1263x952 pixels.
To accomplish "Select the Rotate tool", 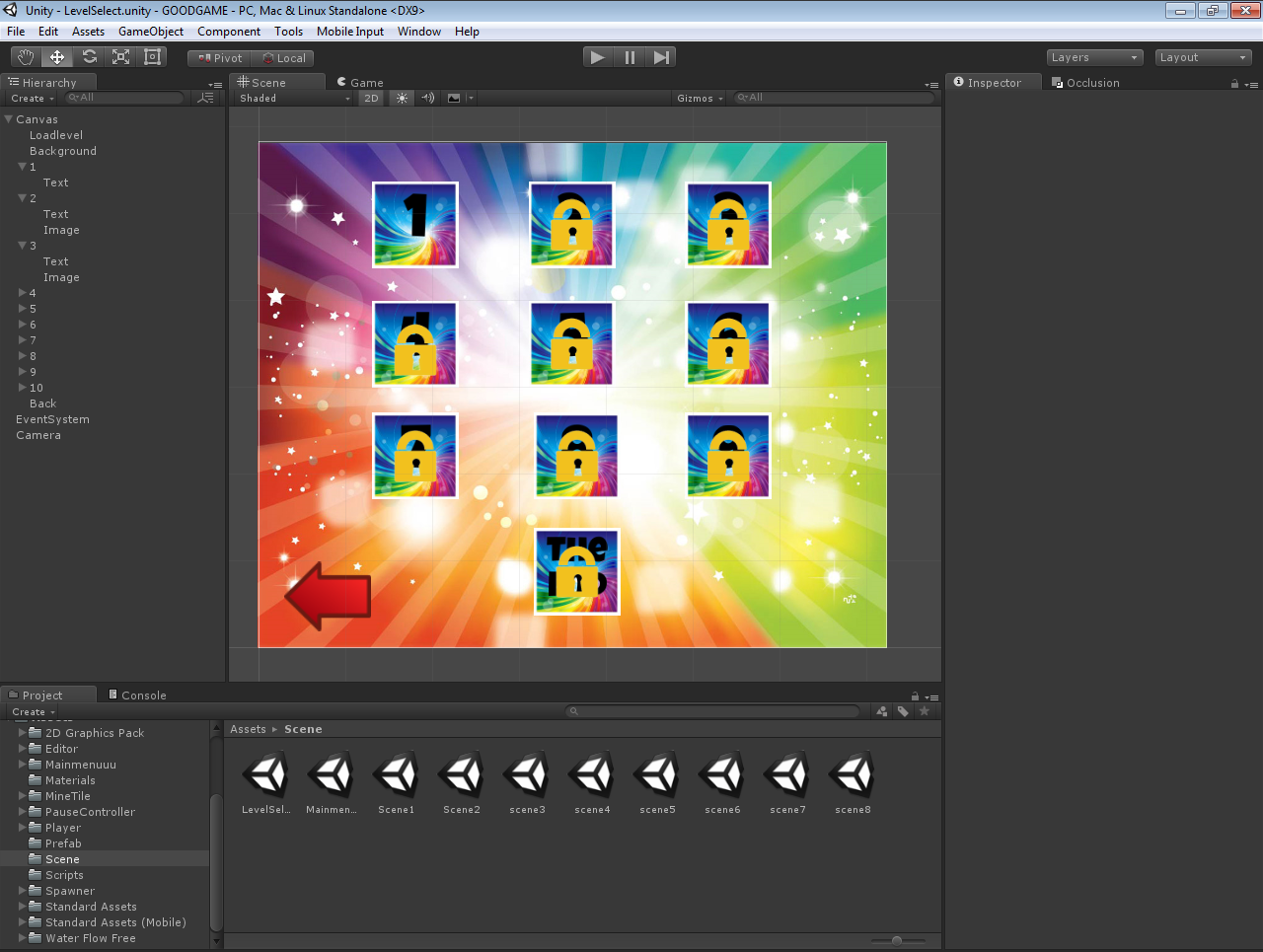I will (89, 57).
